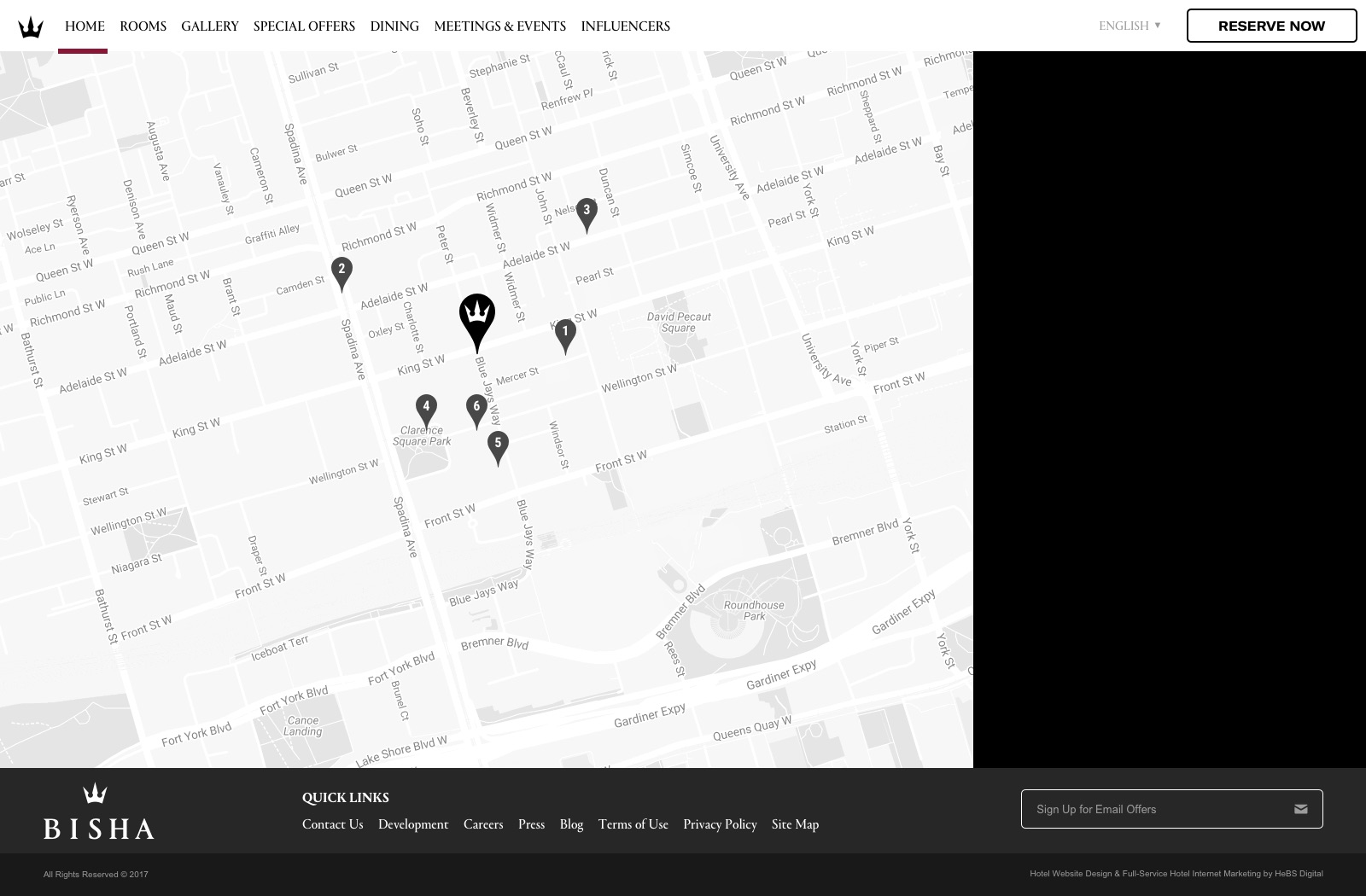The height and width of the screenshot is (896, 1366).
Task: Click the large crown hotel map pin
Action: (477, 316)
